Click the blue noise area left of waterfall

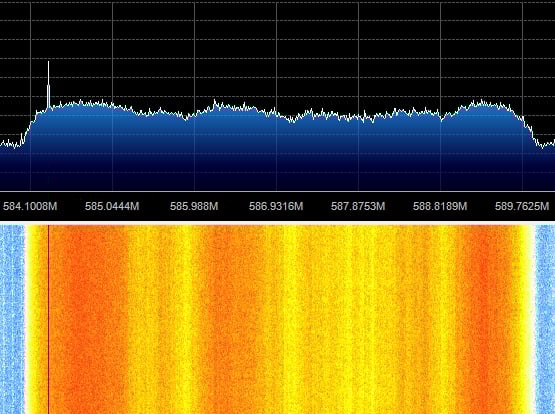(x=12, y=318)
